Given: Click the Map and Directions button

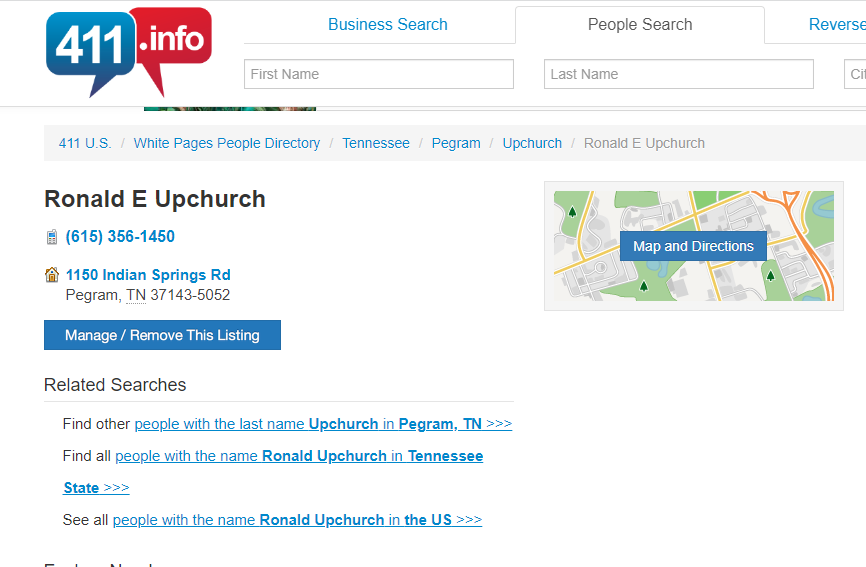Looking at the screenshot, I should coord(693,246).
